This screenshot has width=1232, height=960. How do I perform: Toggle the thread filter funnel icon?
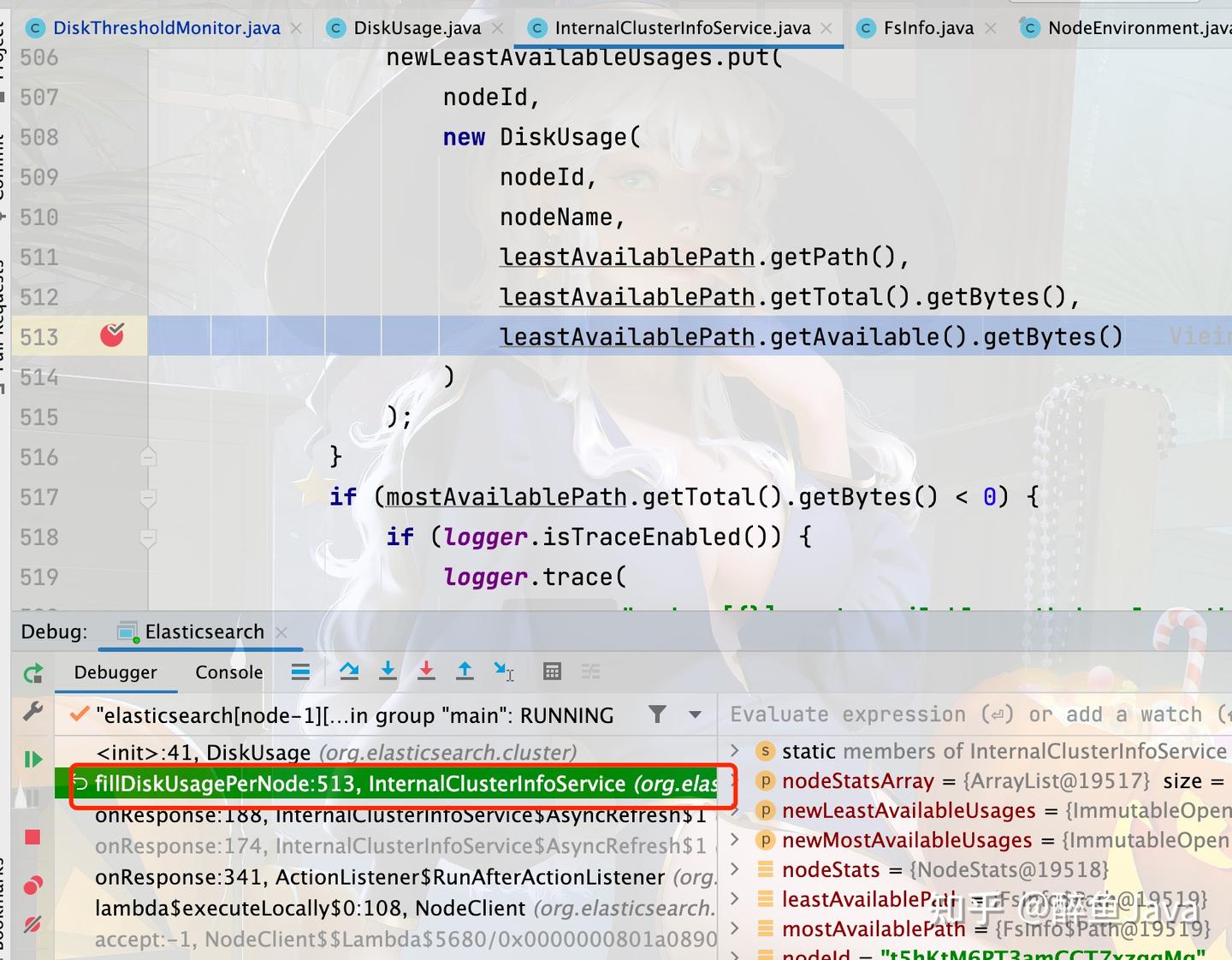pos(657,714)
